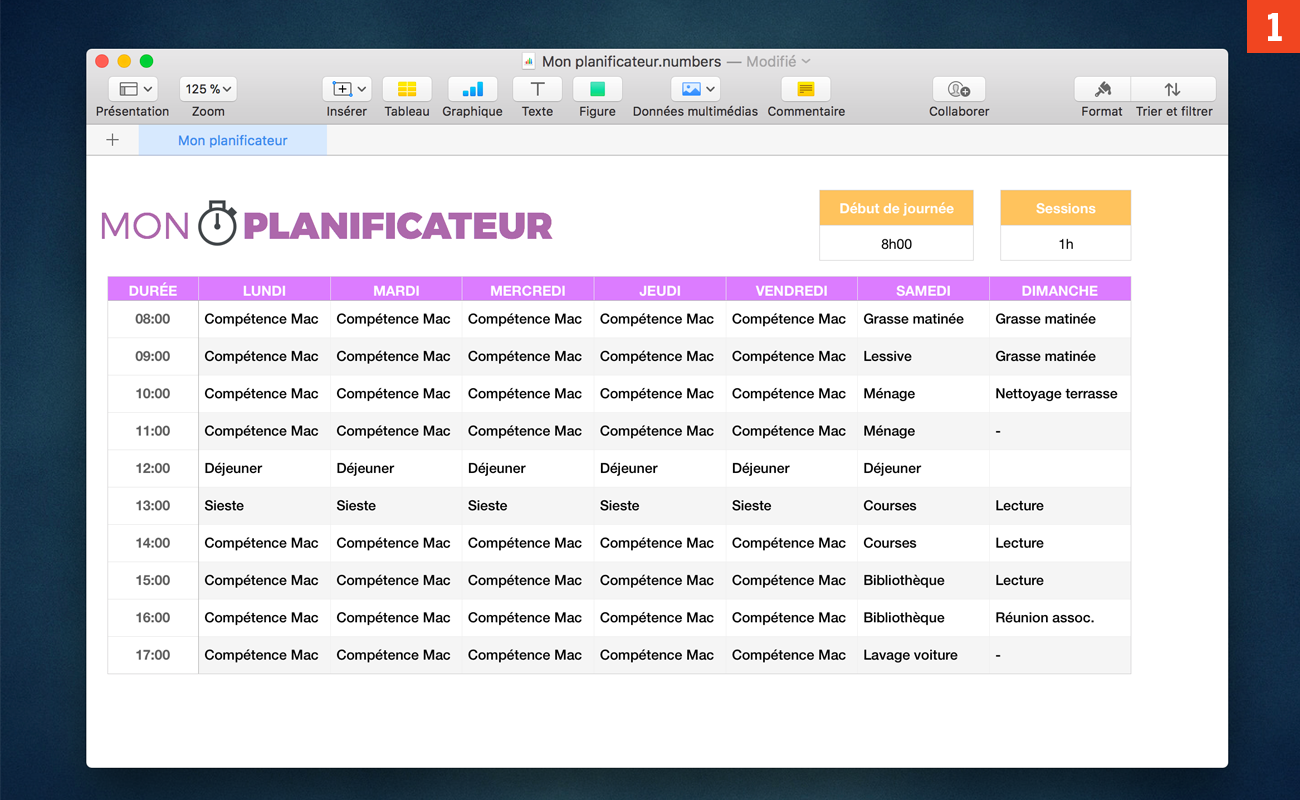
Task: Select the Mon planificateur sheet tab
Action: (x=233, y=140)
